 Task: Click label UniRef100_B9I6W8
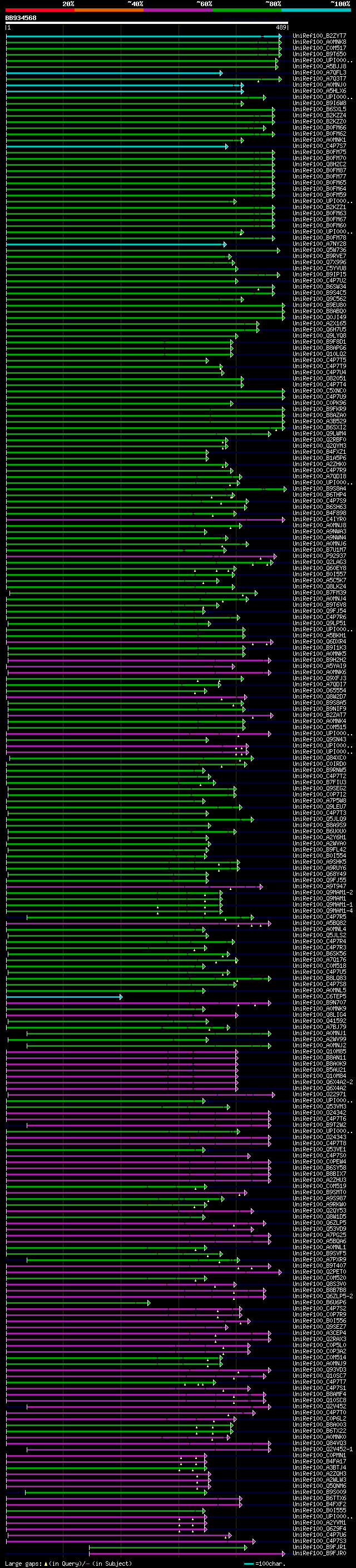[x=319, y=103]
